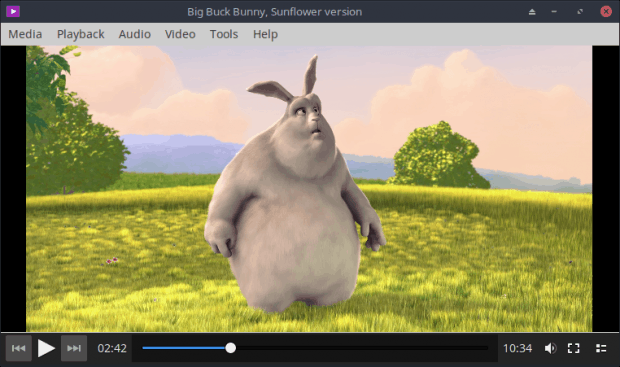
Task: Maximize the player window
Action: (x=580, y=12)
